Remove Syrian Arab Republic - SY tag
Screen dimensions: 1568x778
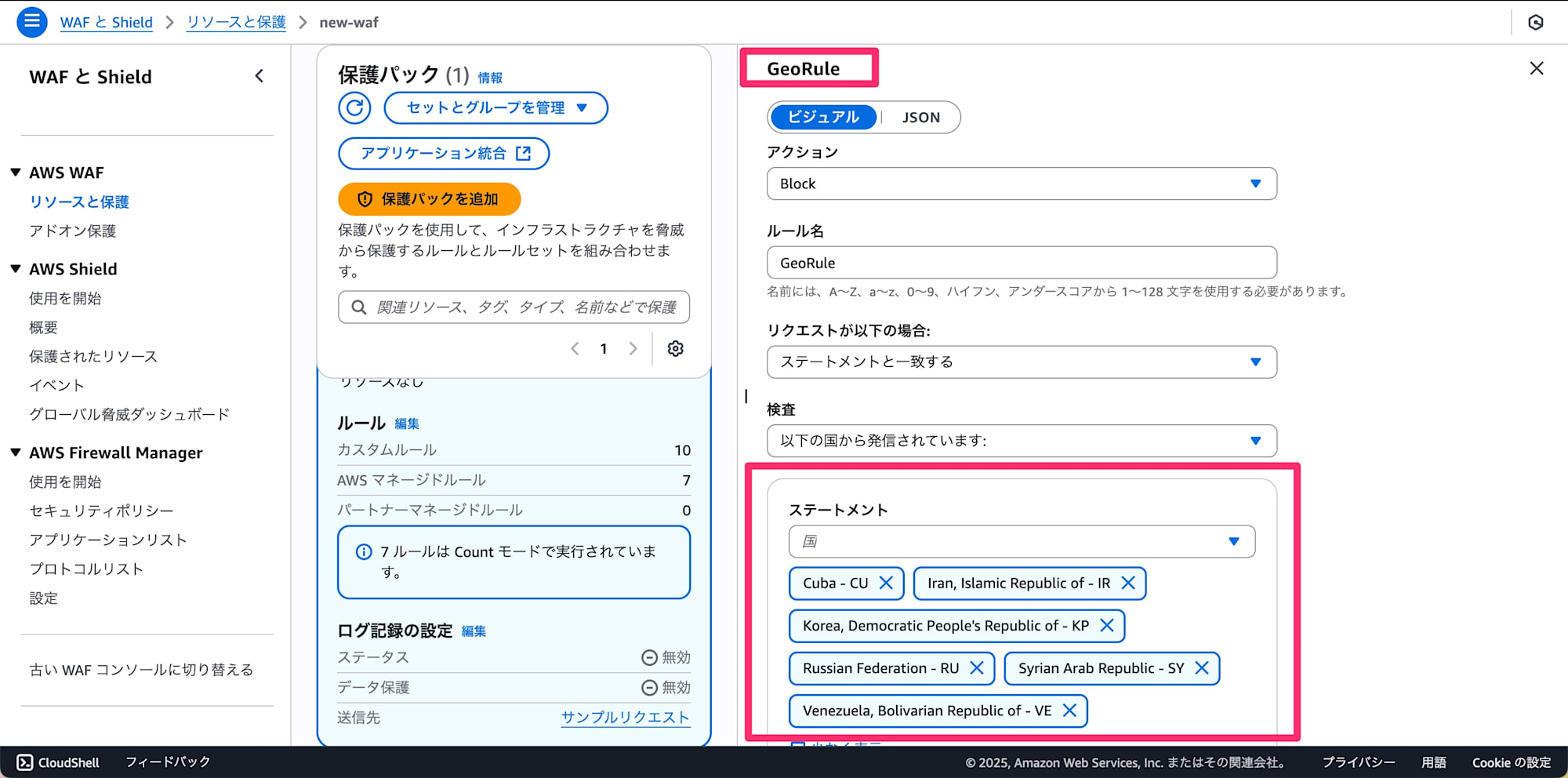tap(1202, 667)
